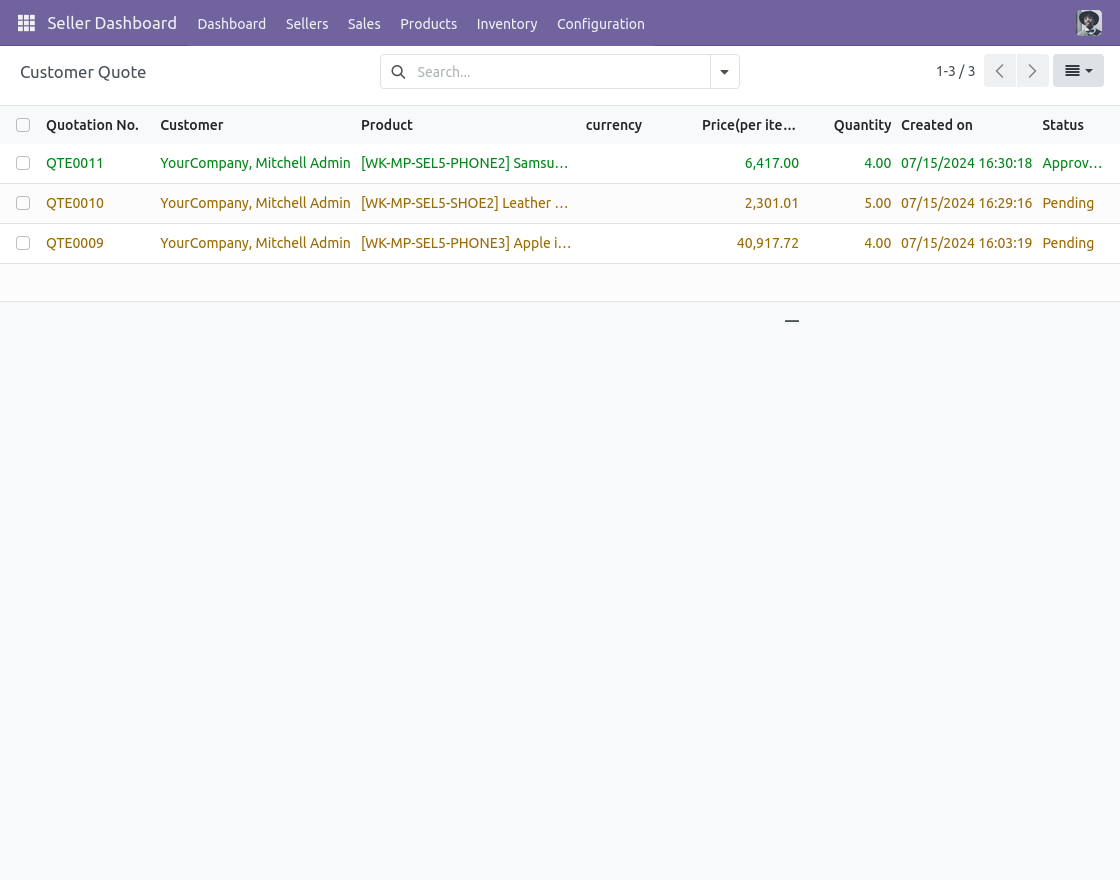
Task: Tick the checkbox for QTE0010
Action: (x=23, y=203)
